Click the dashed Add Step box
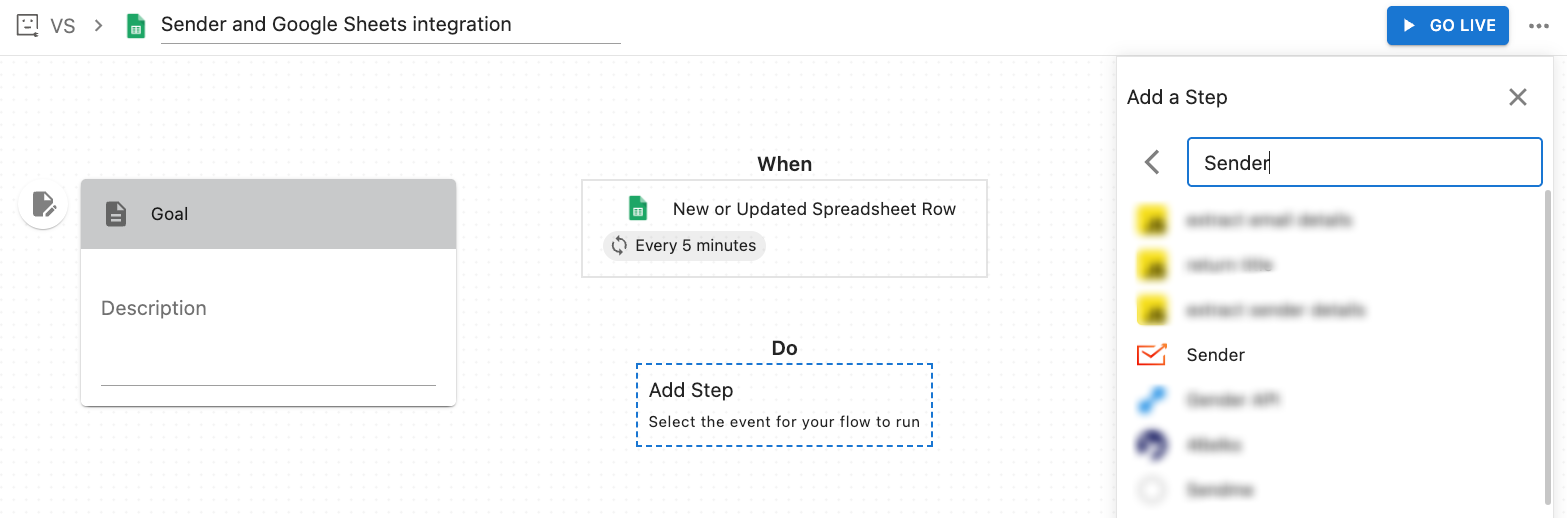Viewport: 1567px width, 518px height. [x=784, y=405]
